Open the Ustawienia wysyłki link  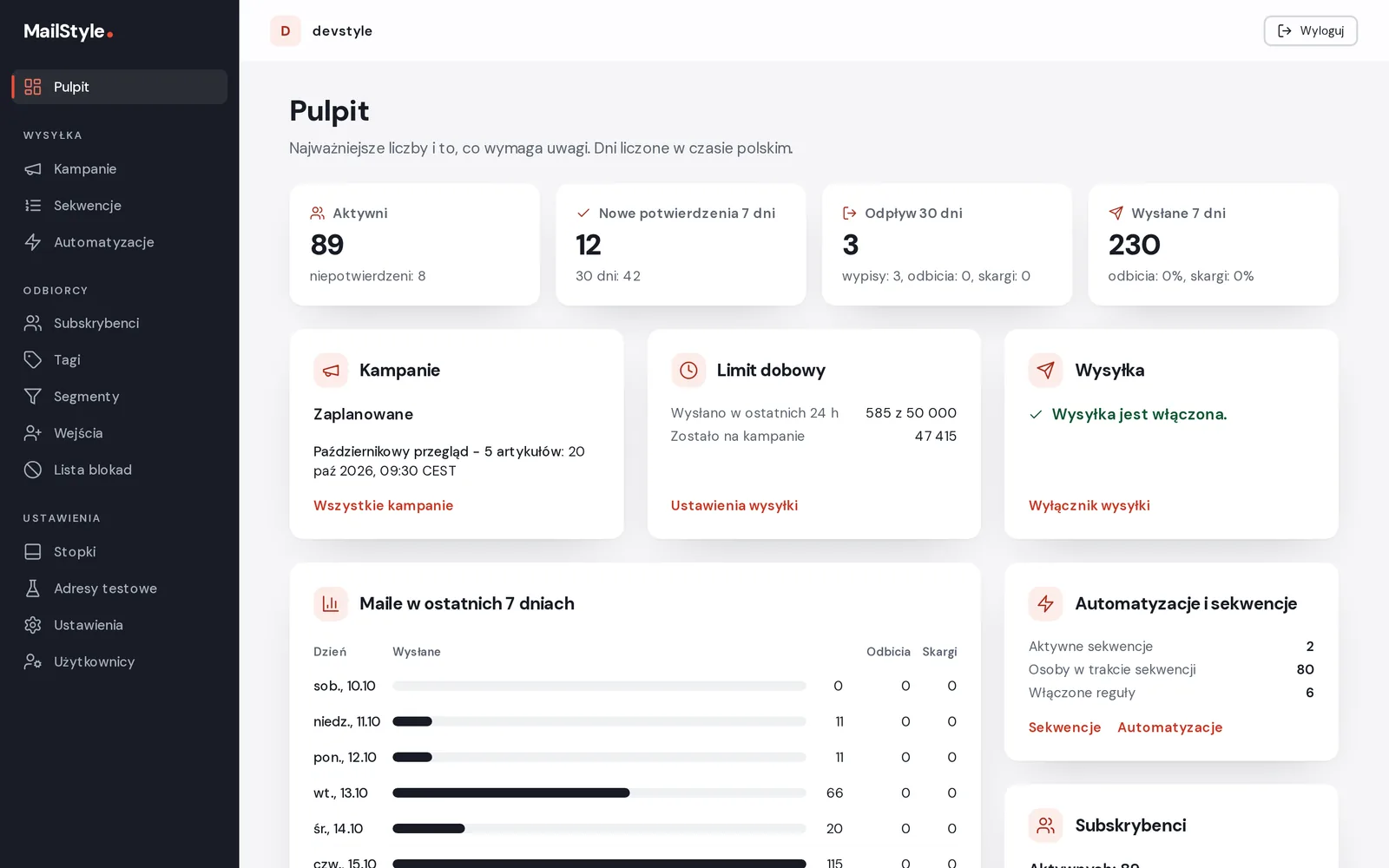point(734,505)
